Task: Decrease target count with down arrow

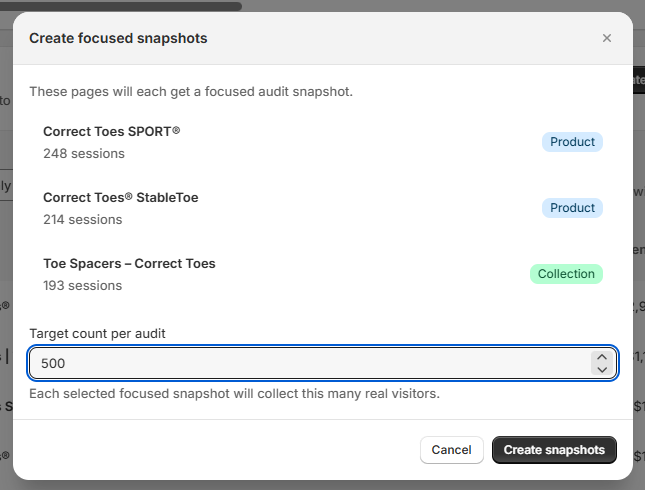Action: (602, 369)
